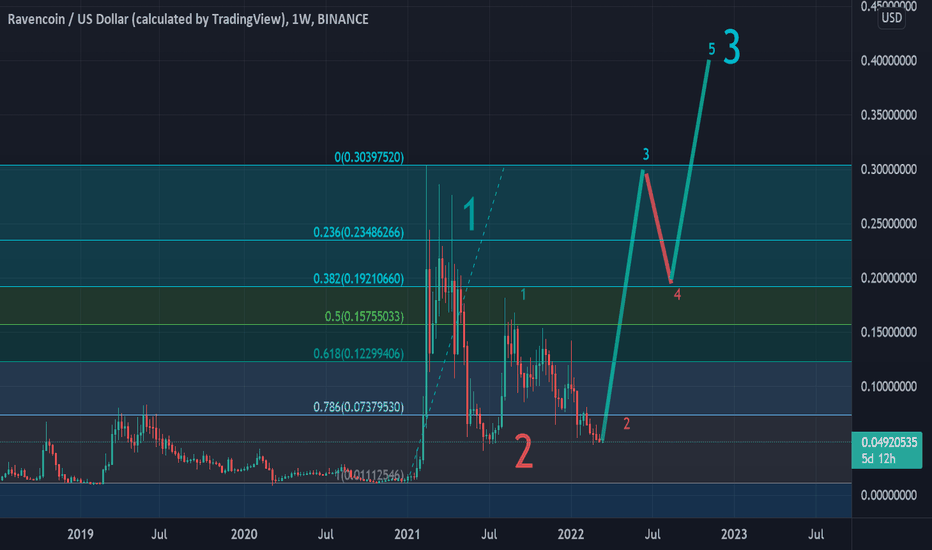Click the green Fibonacci label 0.5(0.15755033)
The width and height of the screenshot is (932, 550).
click(364, 316)
